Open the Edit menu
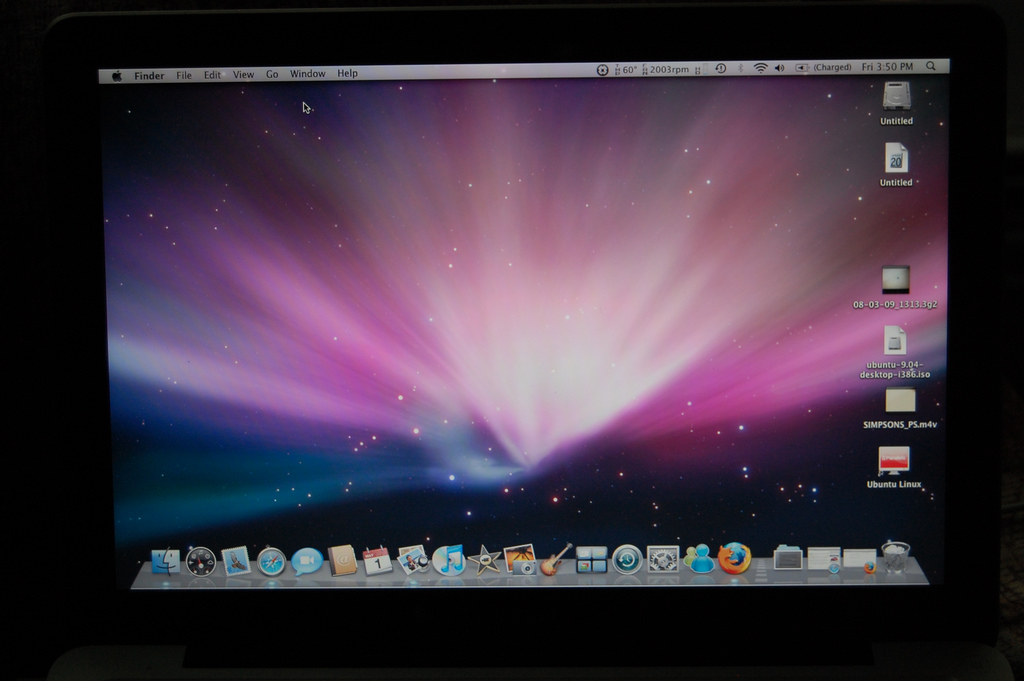The height and width of the screenshot is (681, 1024). tap(212, 75)
